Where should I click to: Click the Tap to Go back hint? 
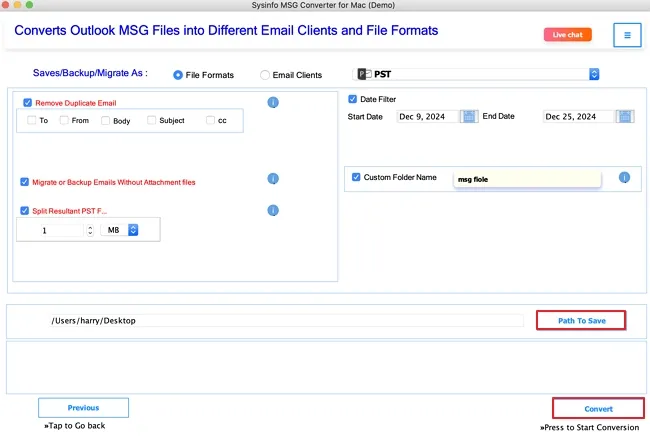click(x=75, y=426)
